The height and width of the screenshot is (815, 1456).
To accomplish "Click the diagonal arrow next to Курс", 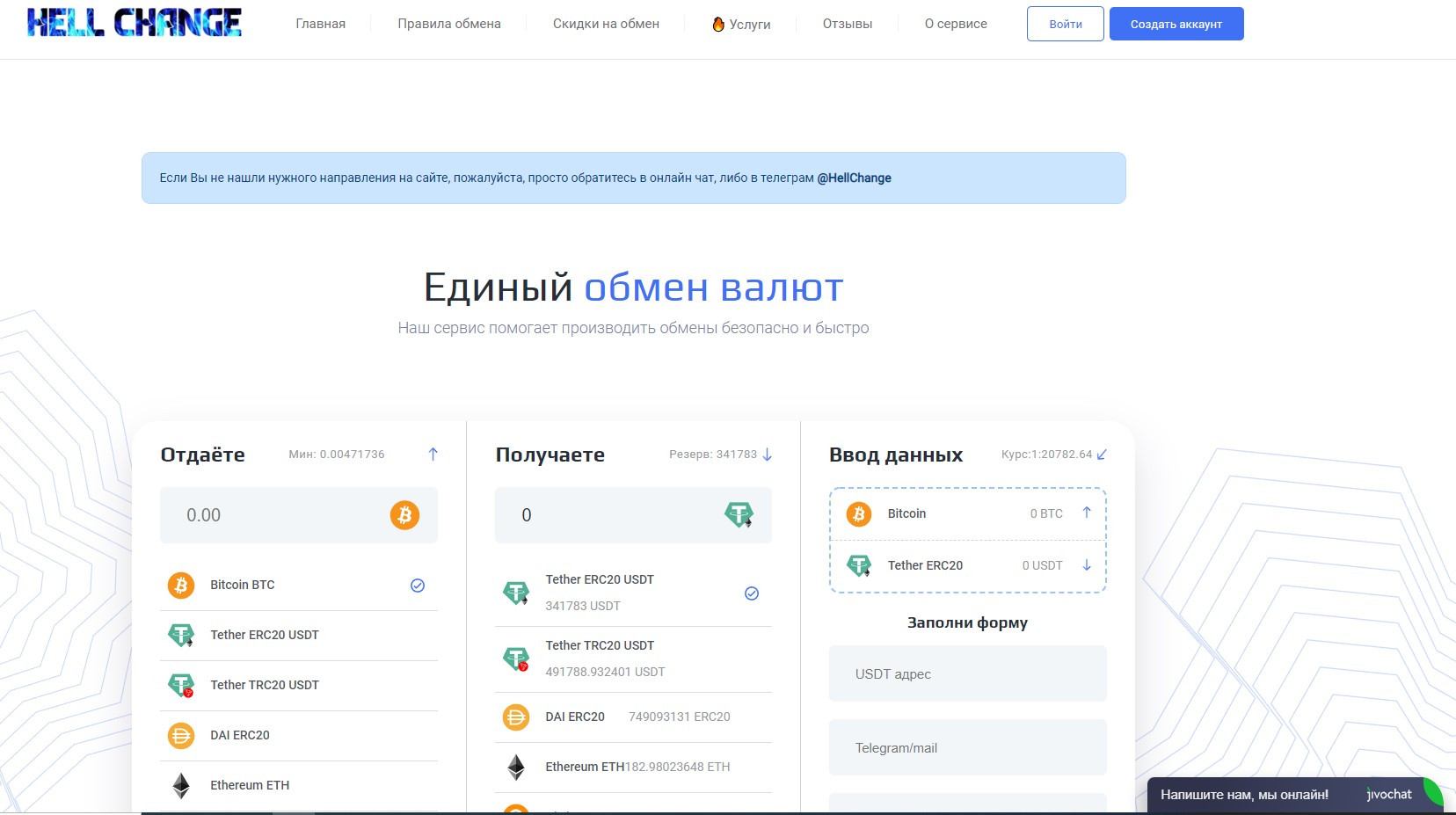I will click(1102, 455).
